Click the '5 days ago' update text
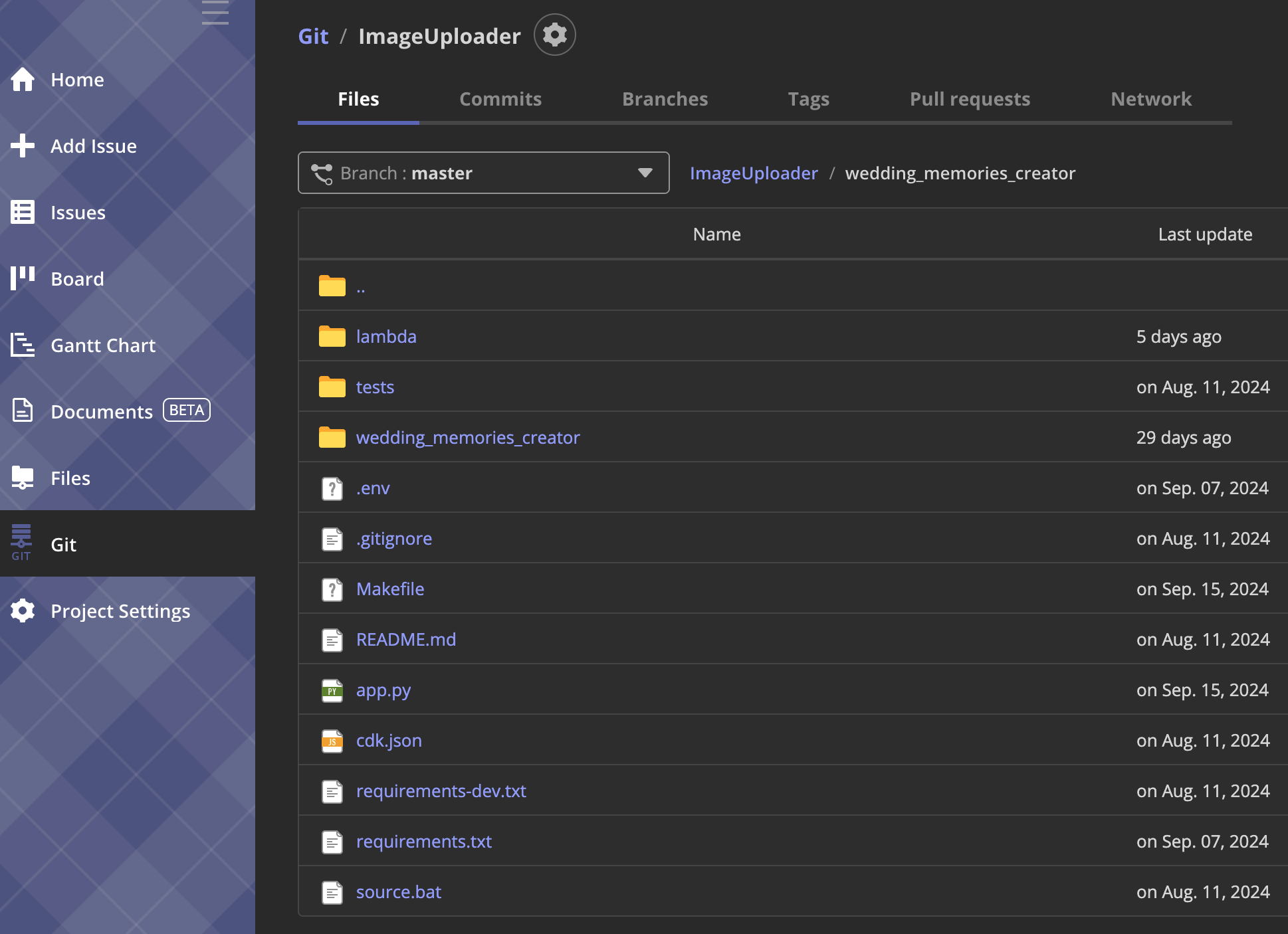The image size is (1288, 934). click(1179, 336)
